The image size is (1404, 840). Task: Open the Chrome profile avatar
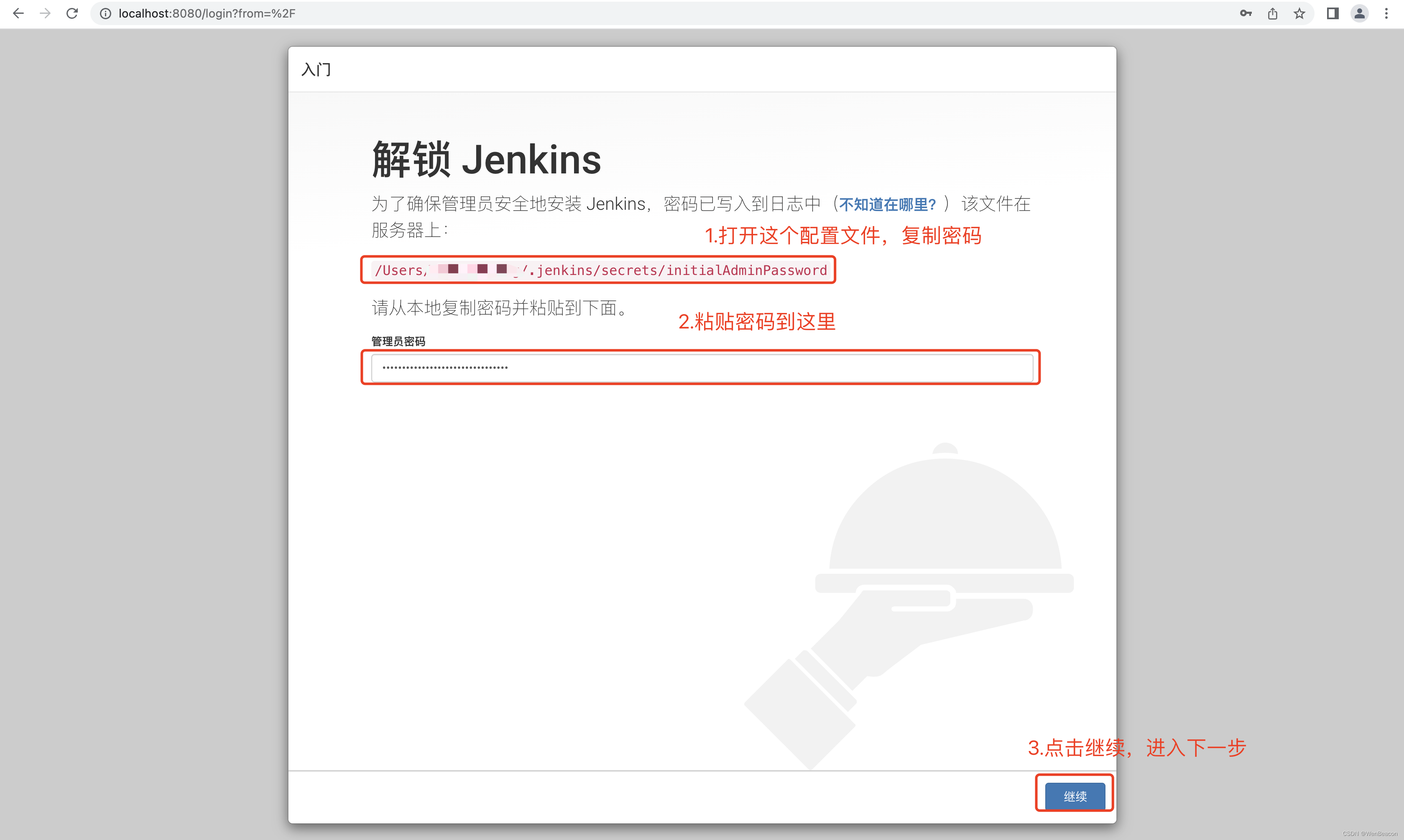(x=1359, y=13)
